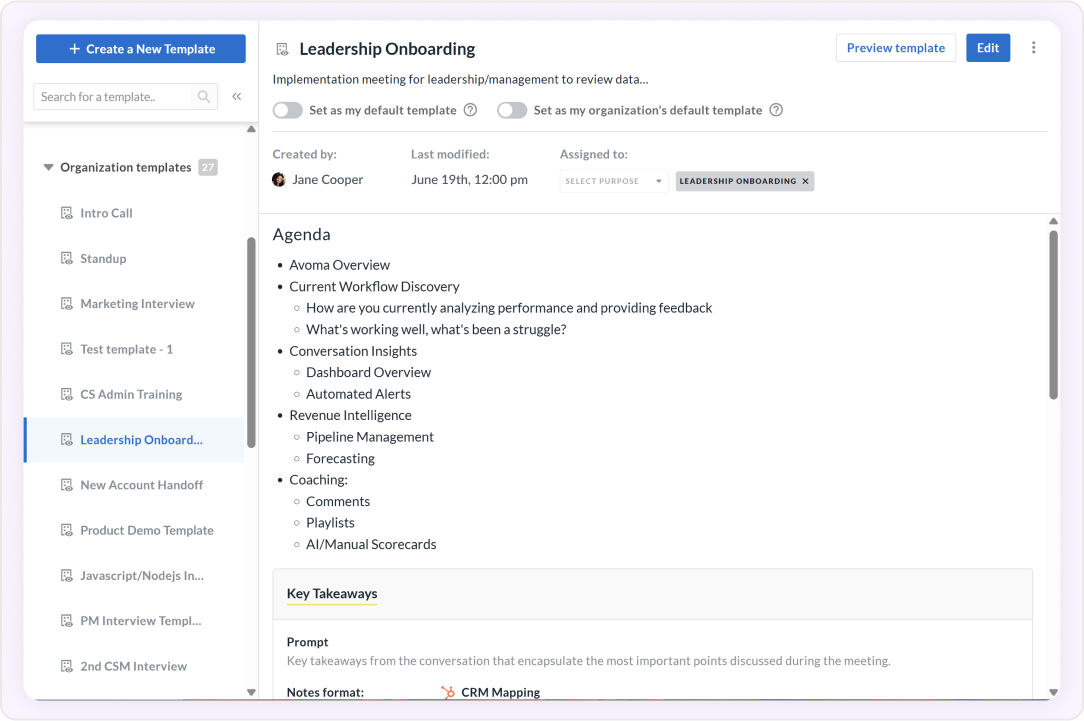
Task: Click the Leadership Onboard... sidebar row icon
Action: 66,440
